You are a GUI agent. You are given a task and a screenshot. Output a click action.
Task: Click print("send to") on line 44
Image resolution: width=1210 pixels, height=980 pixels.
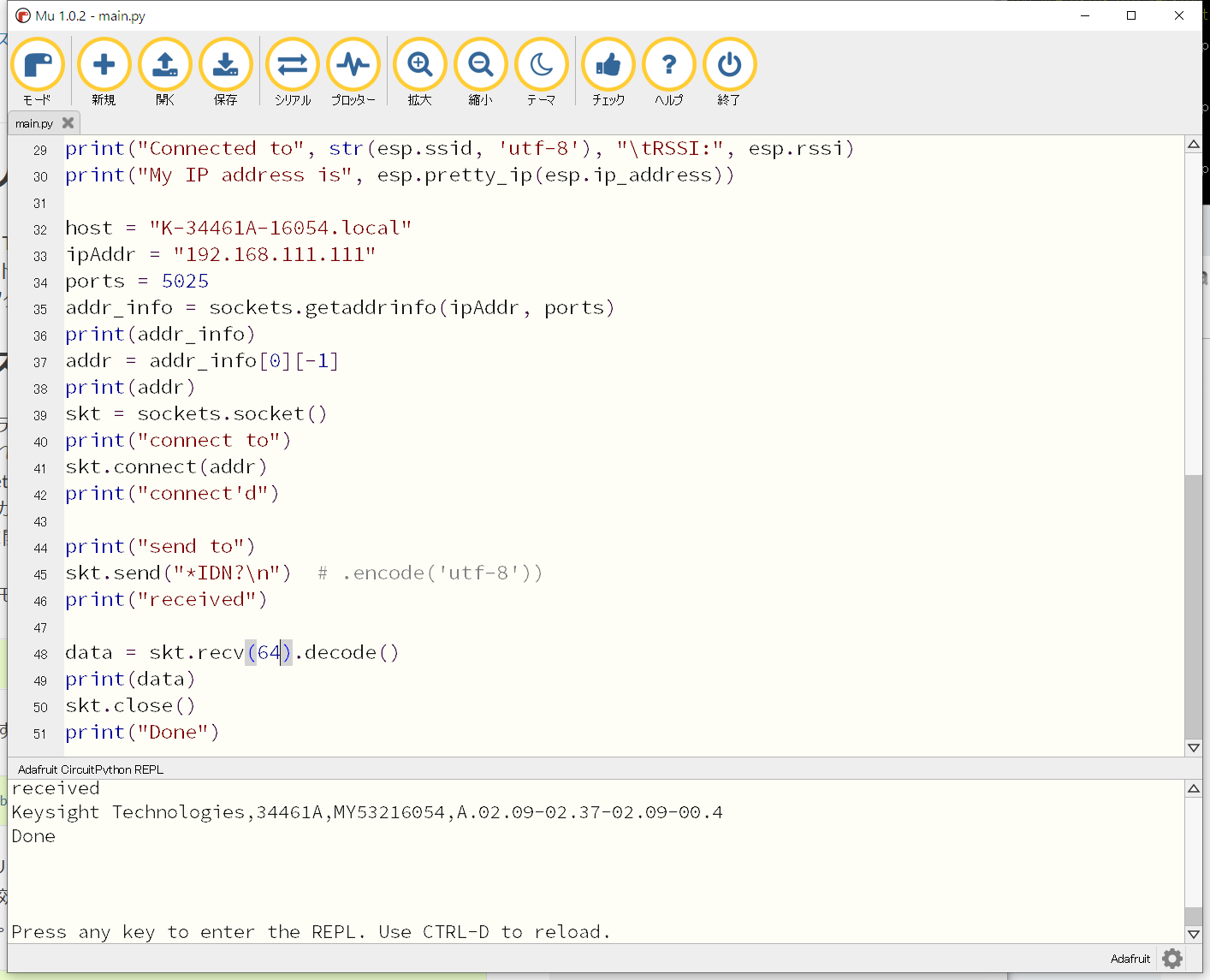click(160, 547)
